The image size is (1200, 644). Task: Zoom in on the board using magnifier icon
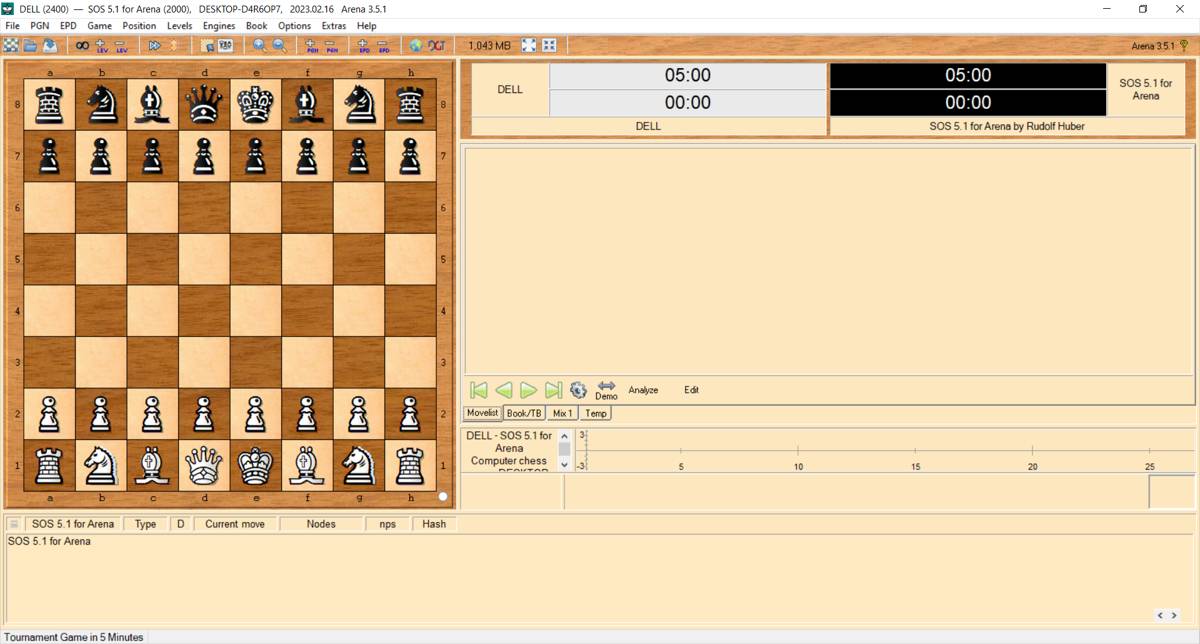point(260,45)
